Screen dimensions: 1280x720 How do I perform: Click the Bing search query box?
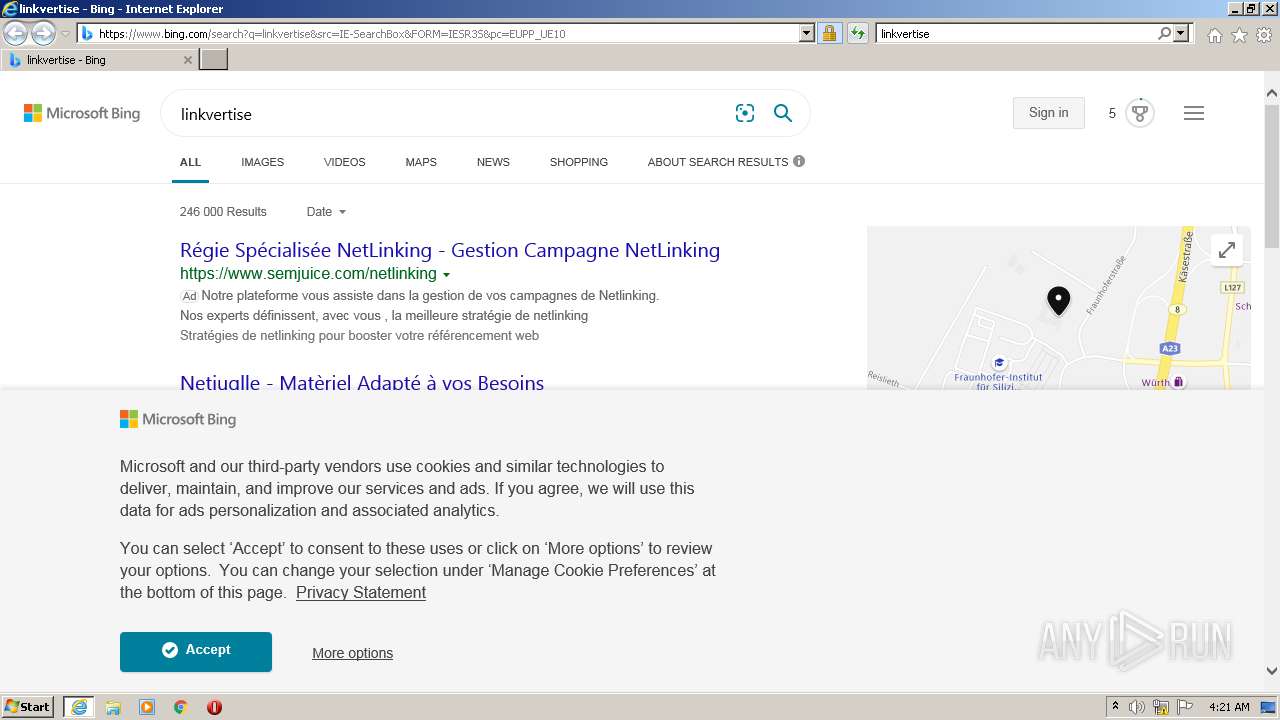450,114
